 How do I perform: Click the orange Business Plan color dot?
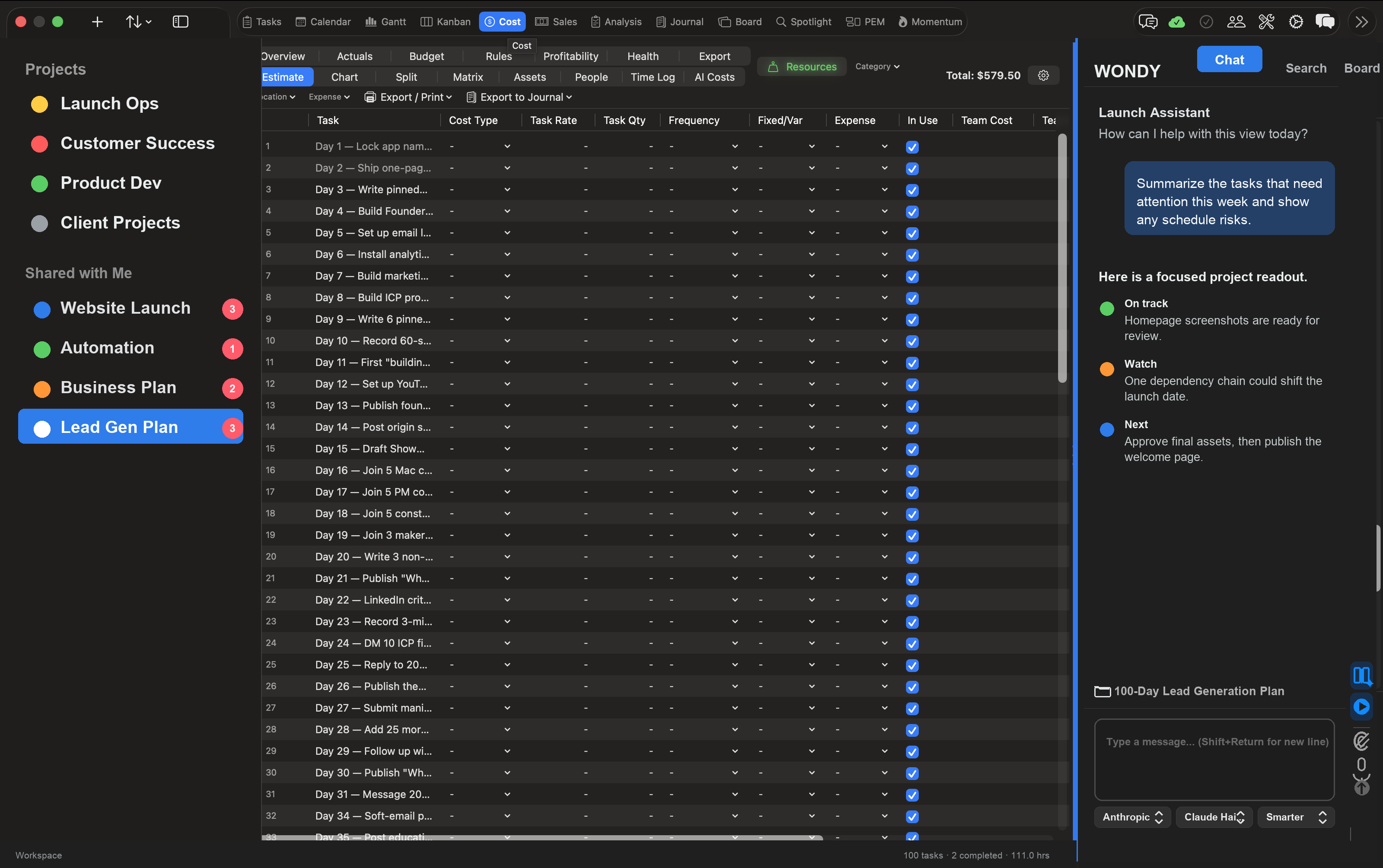pos(42,389)
